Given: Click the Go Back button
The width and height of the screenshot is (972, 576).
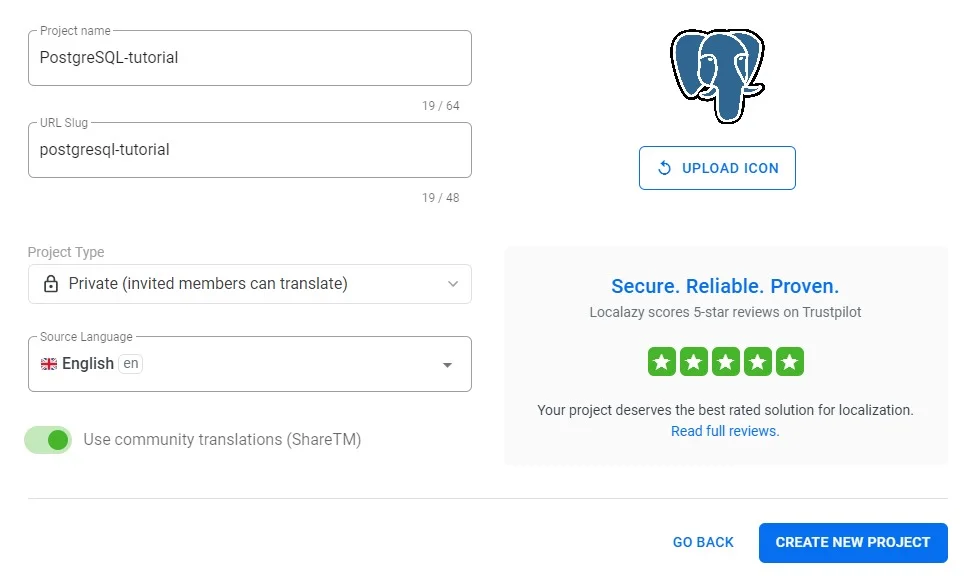Looking at the screenshot, I should pos(703,542).
